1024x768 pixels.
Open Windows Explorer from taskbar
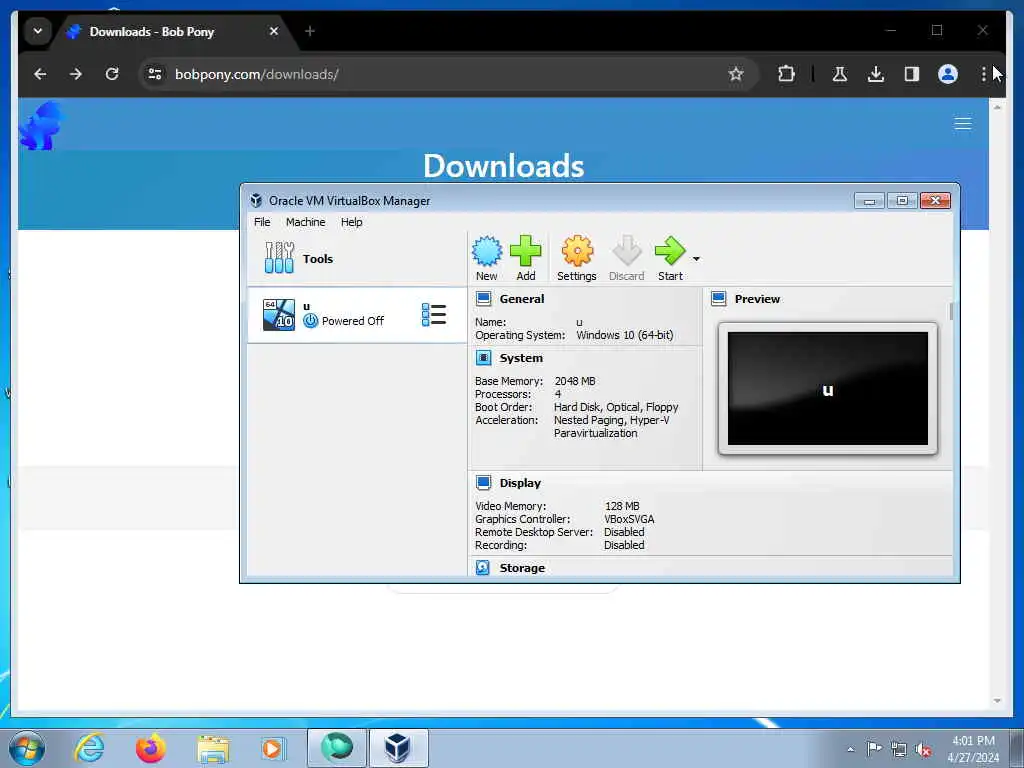(x=213, y=748)
